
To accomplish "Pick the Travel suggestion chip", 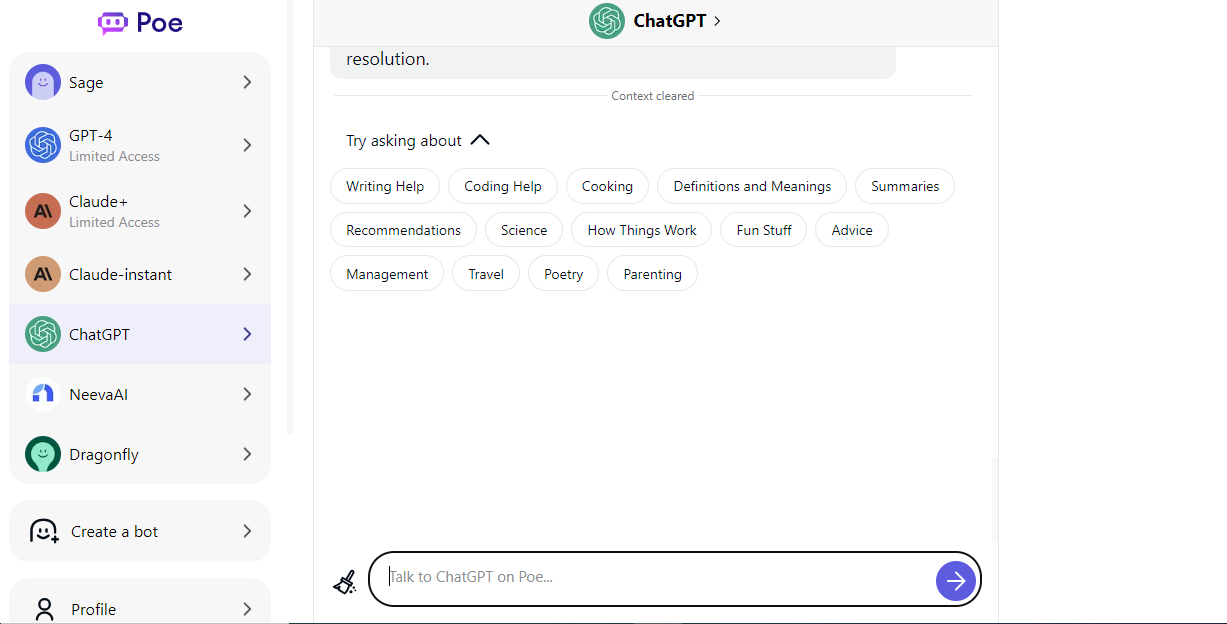I will tap(486, 274).
